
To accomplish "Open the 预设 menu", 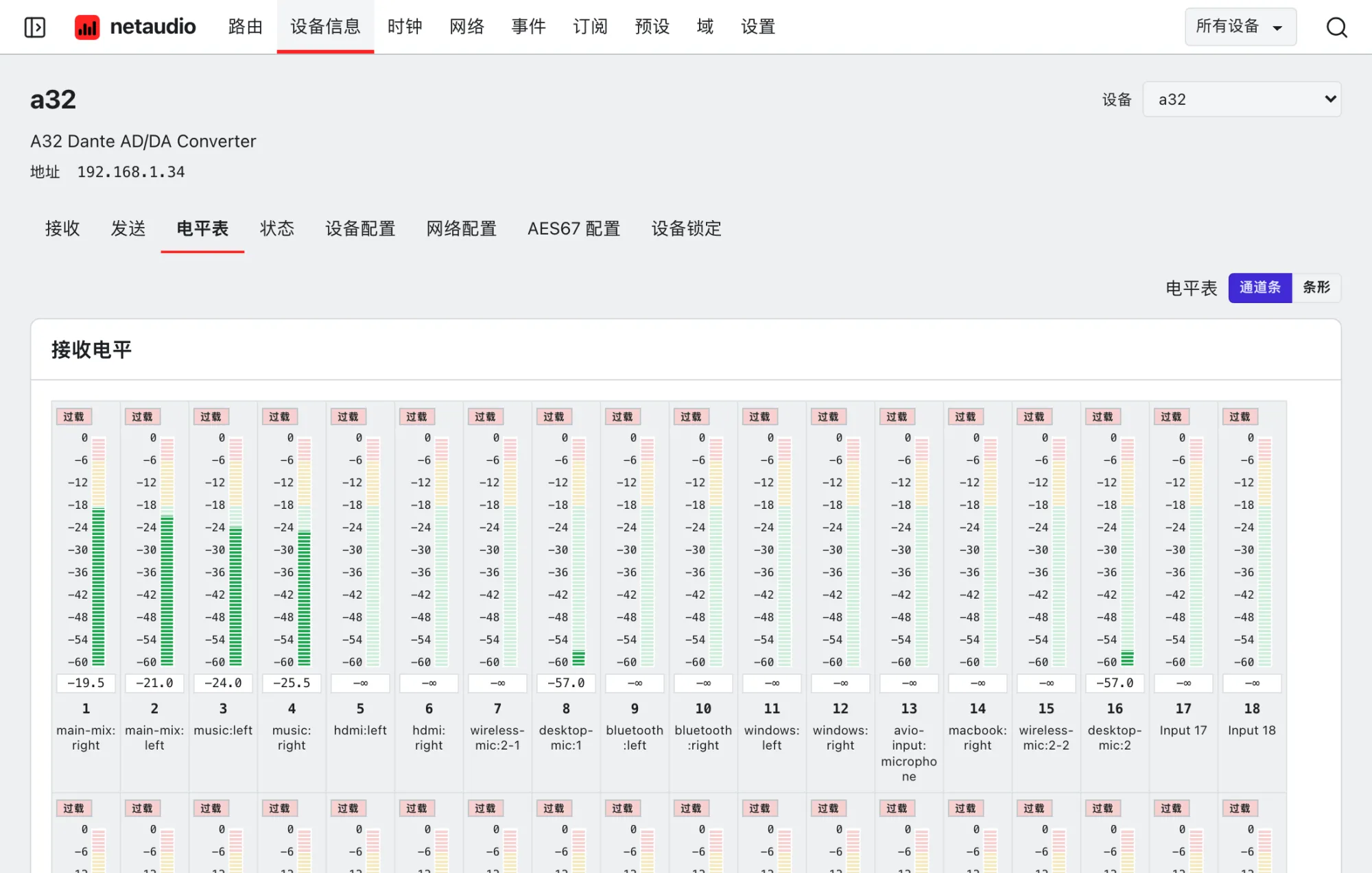I will click(652, 27).
